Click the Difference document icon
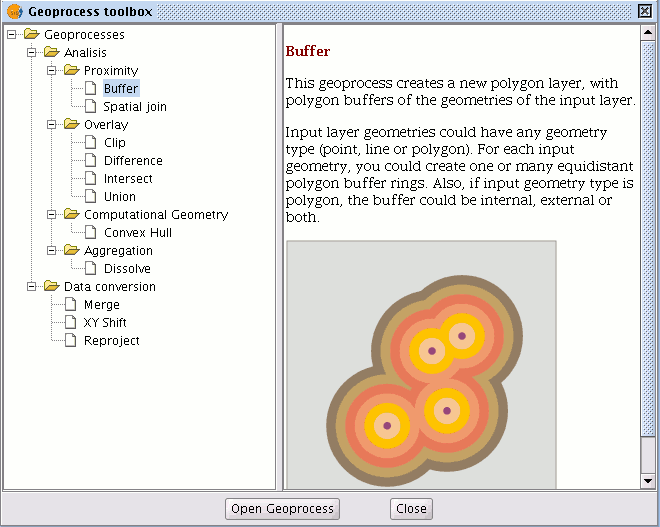660x527 pixels. point(91,160)
